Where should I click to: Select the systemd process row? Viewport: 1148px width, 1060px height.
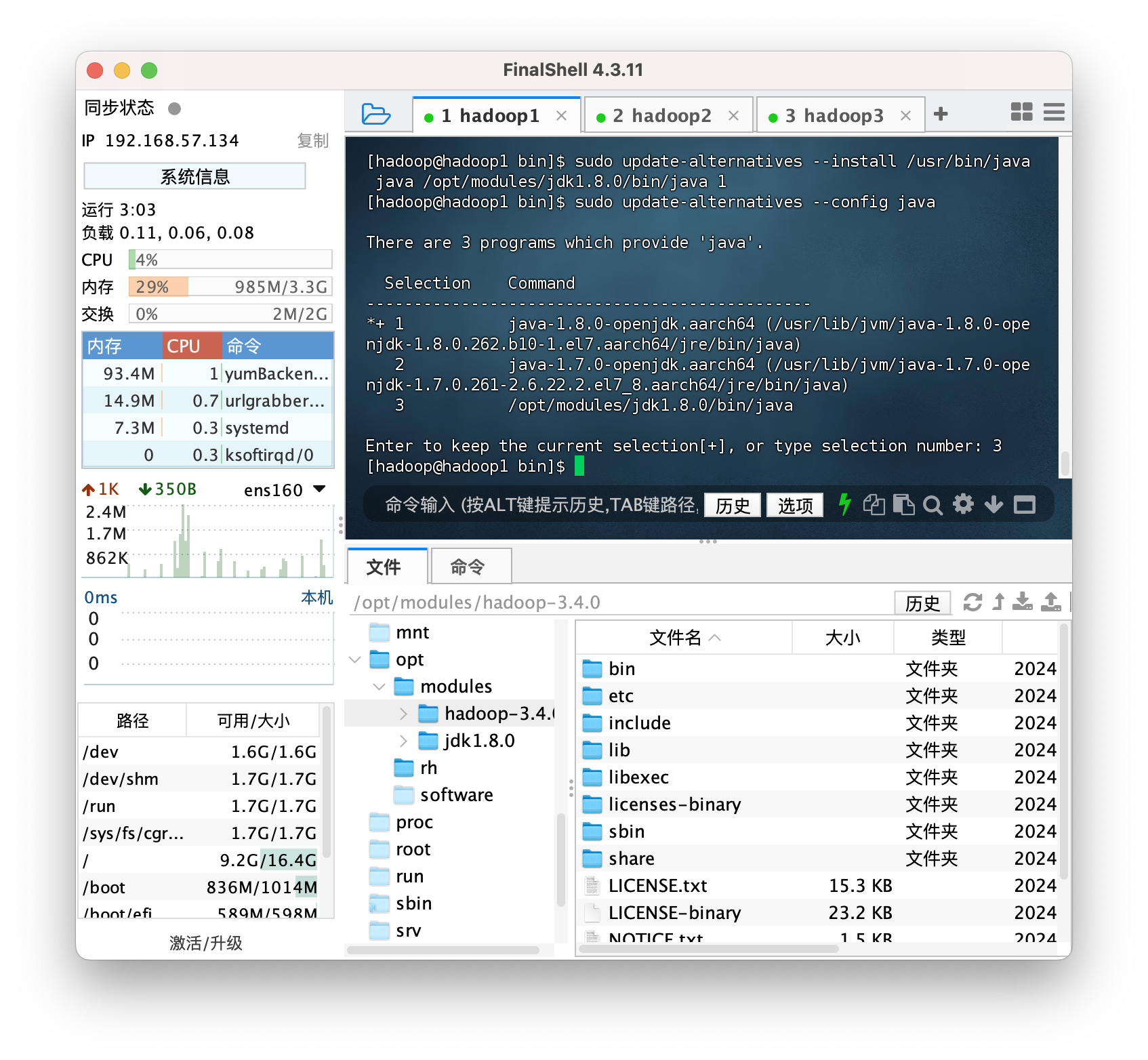coord(208,428)
